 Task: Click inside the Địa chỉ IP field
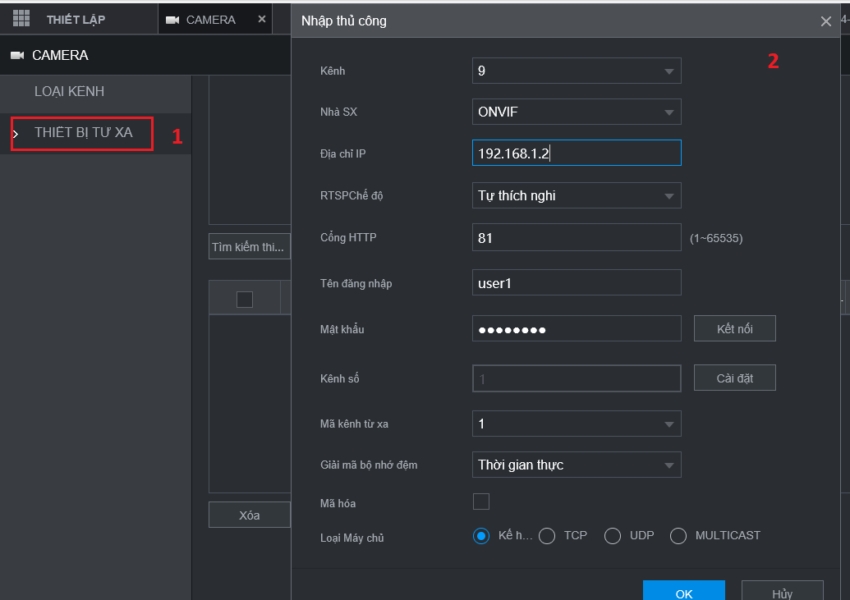pos(576,153)
